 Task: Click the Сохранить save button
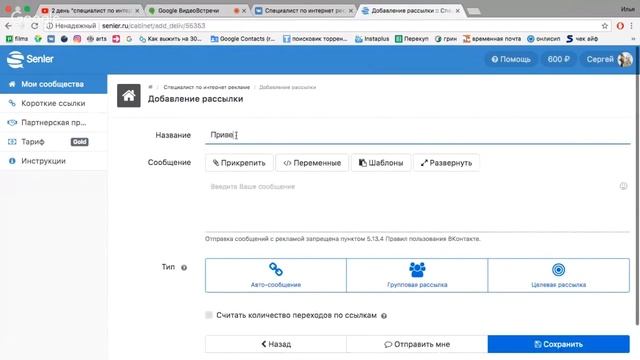[558, 344]
